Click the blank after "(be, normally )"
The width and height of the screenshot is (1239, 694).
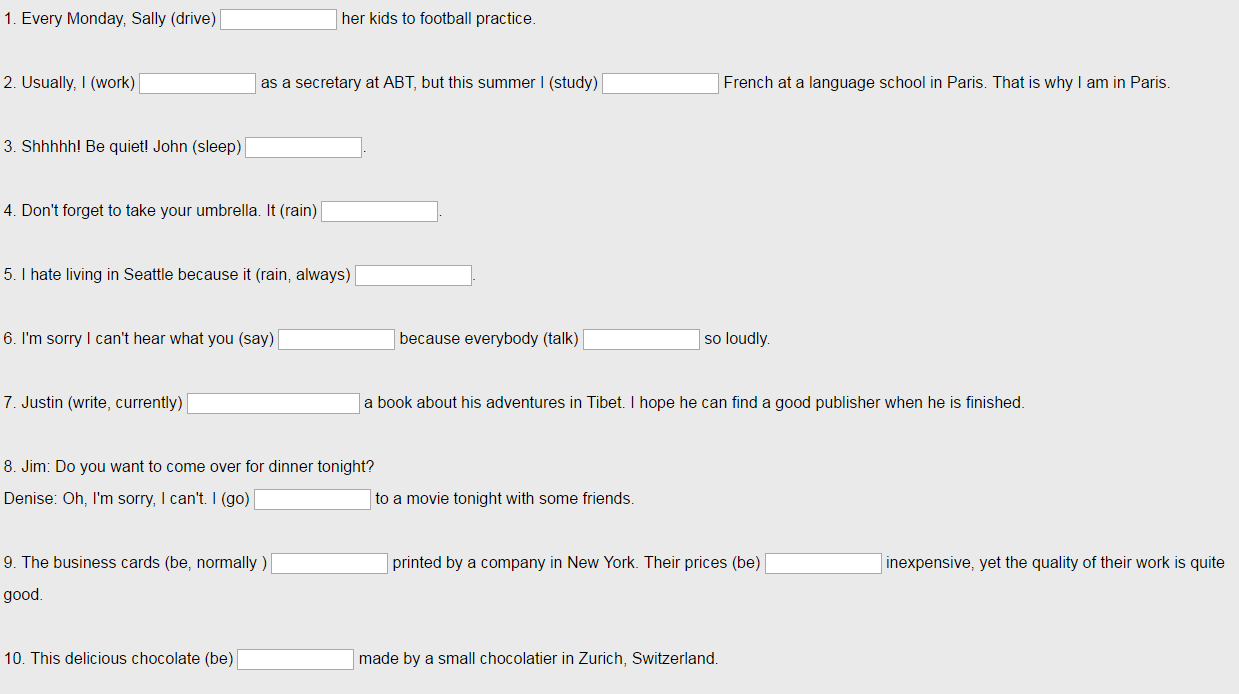click(329, 563)
